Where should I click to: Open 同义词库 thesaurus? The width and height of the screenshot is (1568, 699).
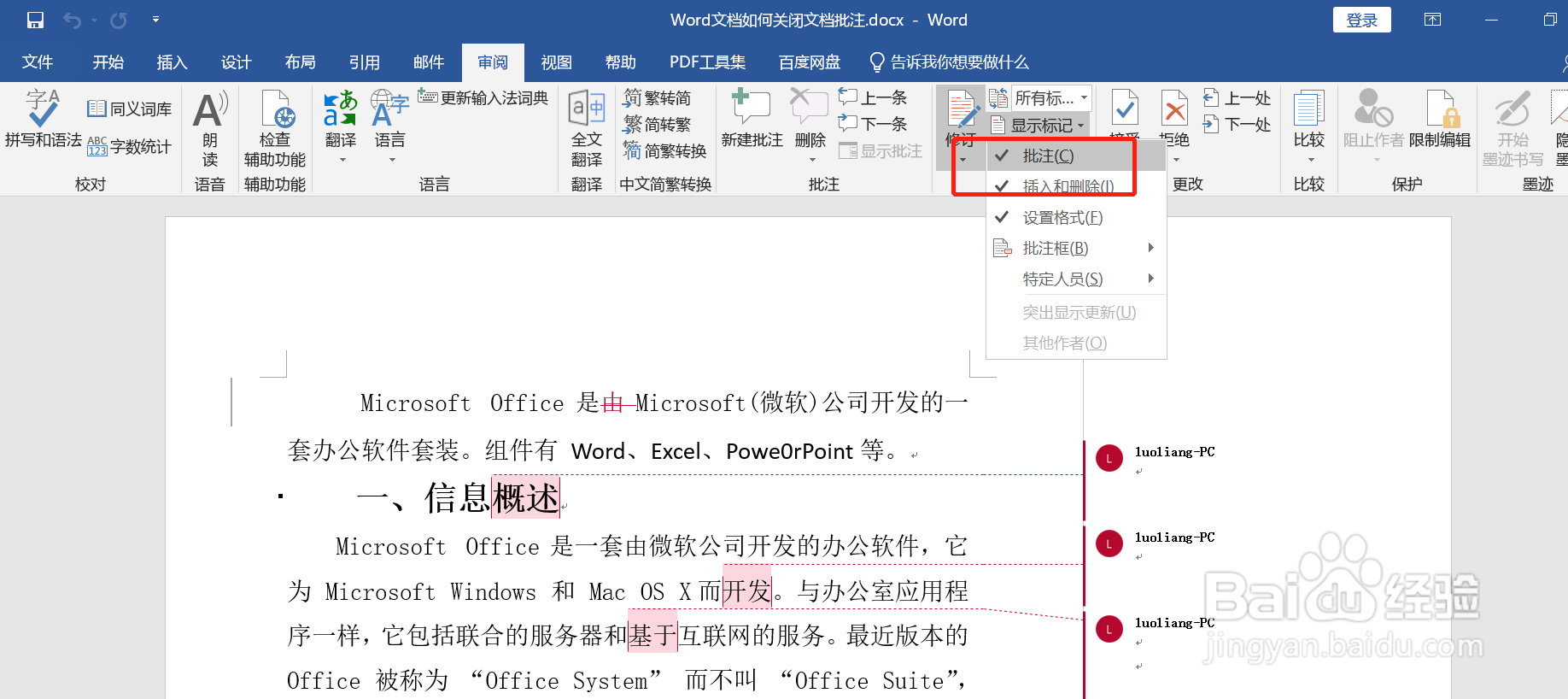click(129, 109)
